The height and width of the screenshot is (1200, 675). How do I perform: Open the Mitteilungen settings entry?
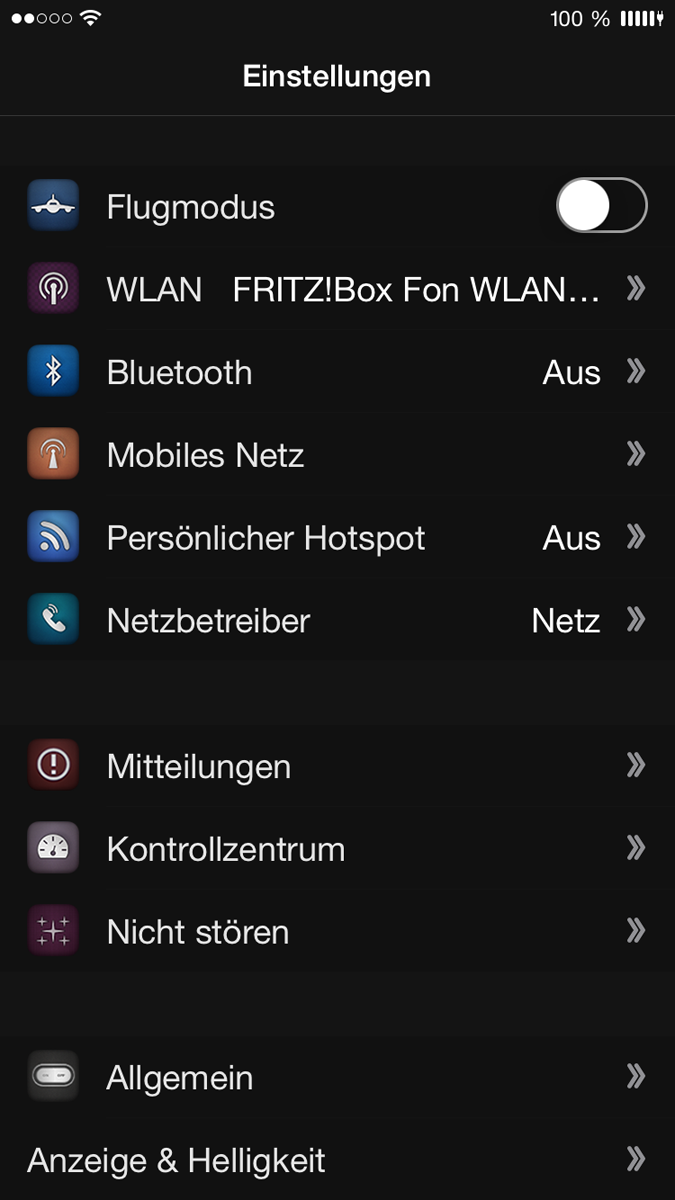pyautogui.click(x=337, y=766)
